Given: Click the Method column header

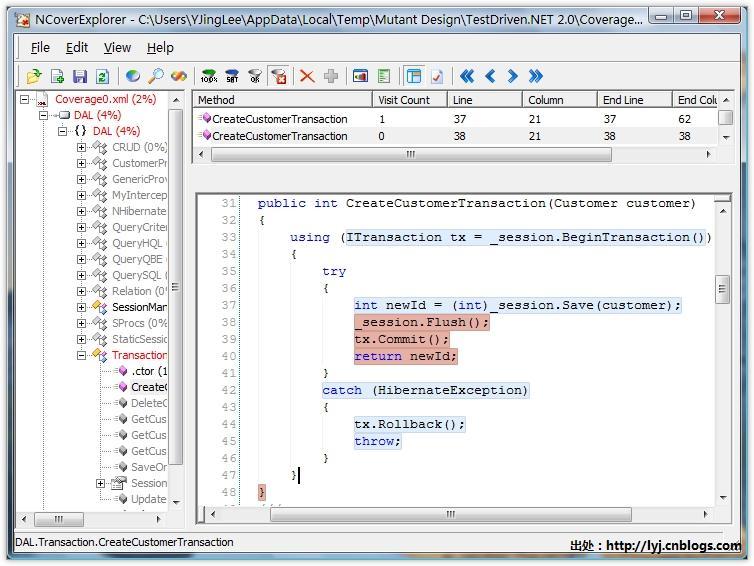Looking at the screenshot, I should coord(216,100).
